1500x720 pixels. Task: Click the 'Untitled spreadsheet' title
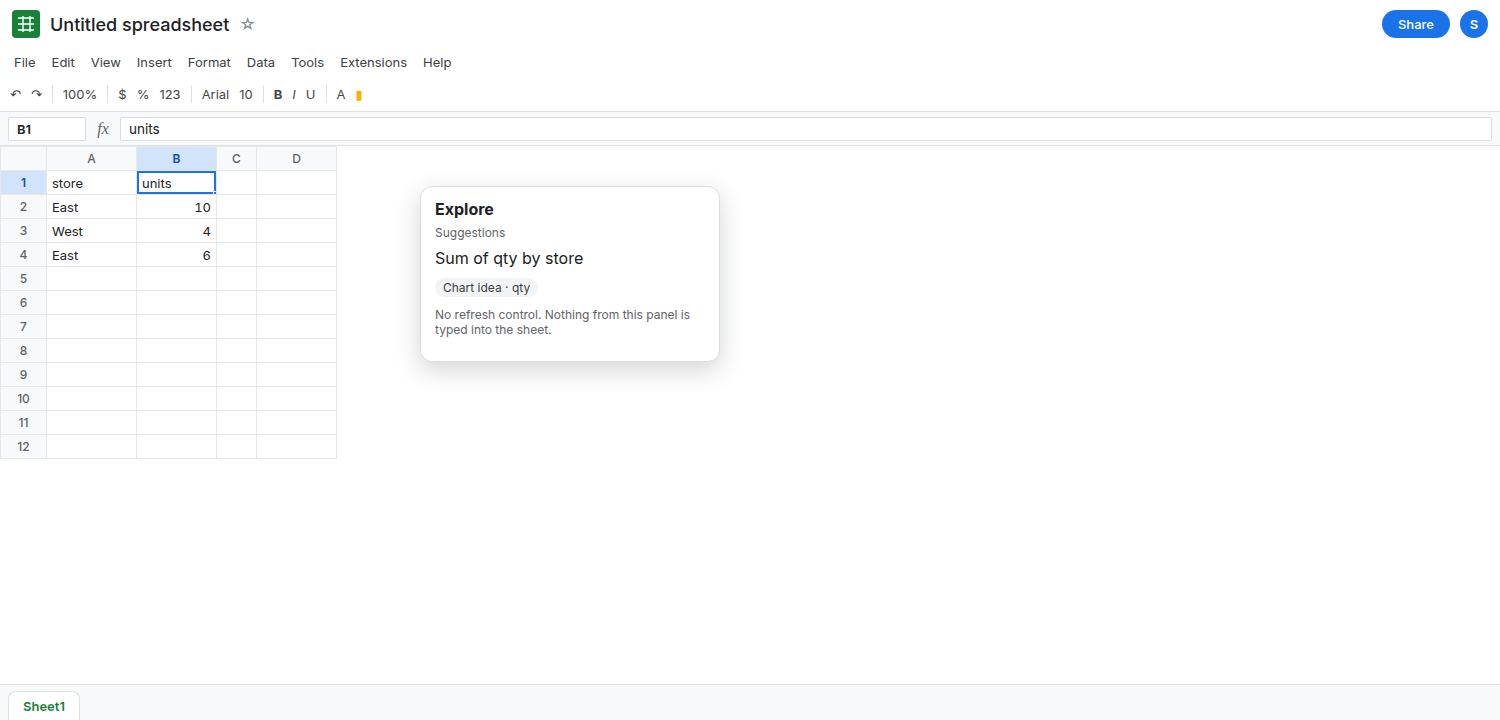click(140, 24)
